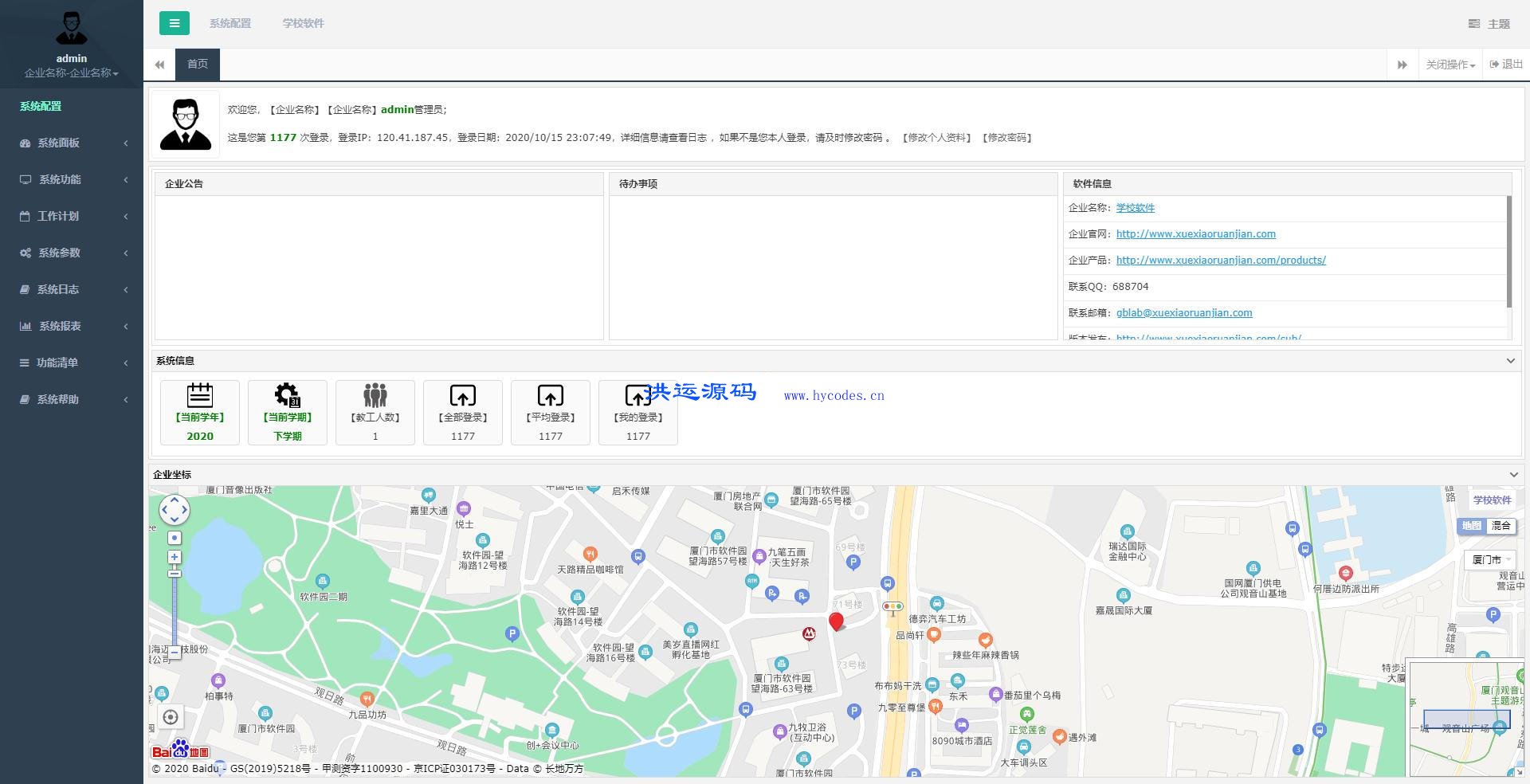Click the 系统配置 sidebar heading
Image resolution: width=1530 pixels, height=784 pixels.
(x=41, y=106)
